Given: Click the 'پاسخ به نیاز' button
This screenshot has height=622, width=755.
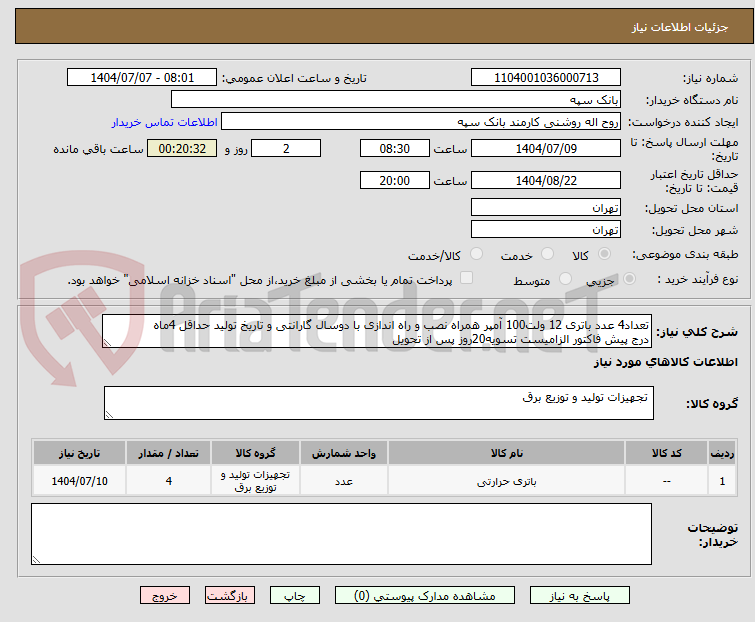Looking at the screenshot, I should click(x=595, y=595).
